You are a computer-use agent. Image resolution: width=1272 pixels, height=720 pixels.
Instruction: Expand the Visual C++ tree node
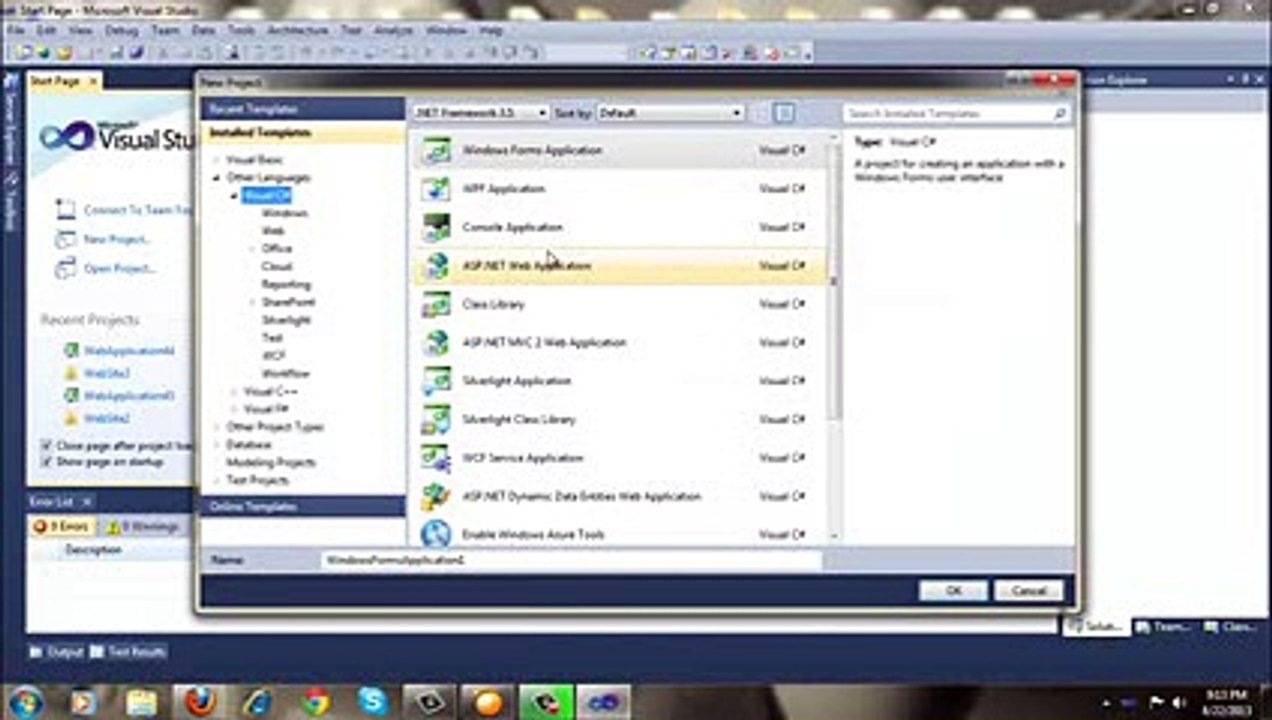235,391
